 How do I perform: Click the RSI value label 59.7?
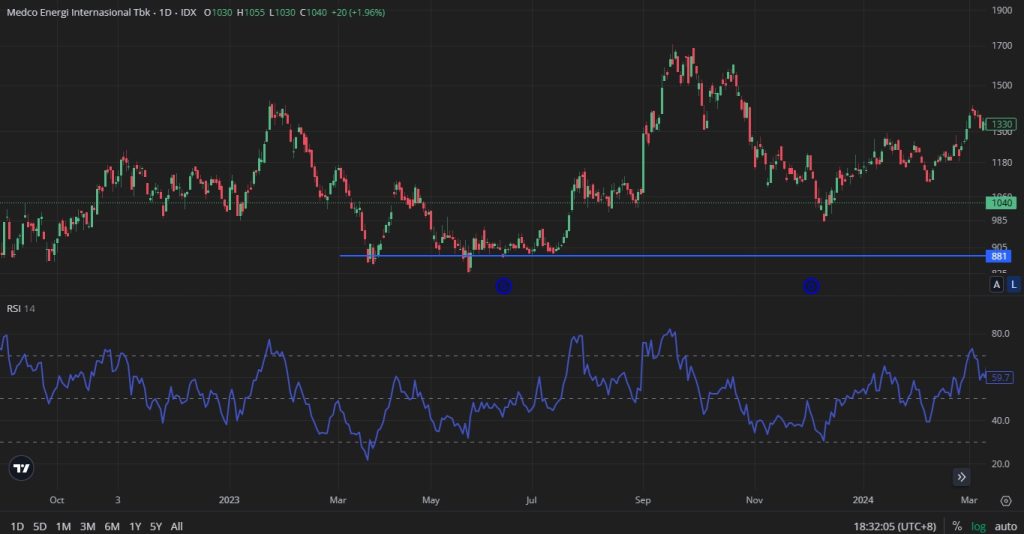(x=1000, y=377)
